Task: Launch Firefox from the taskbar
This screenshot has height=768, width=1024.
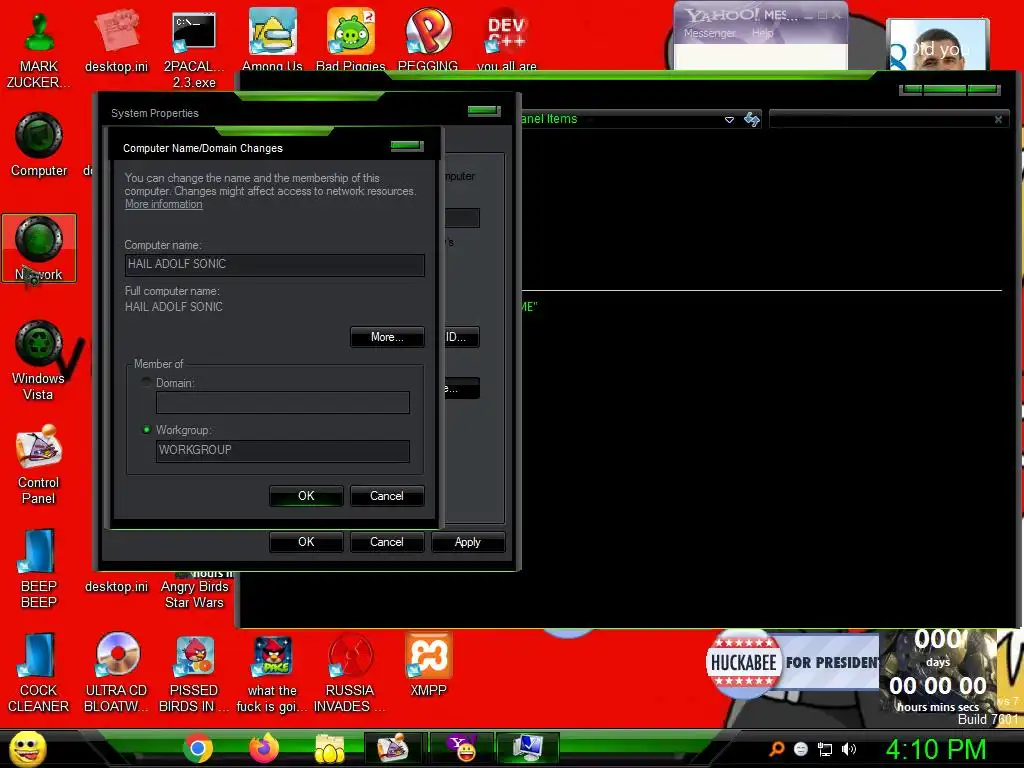Action: click(264, 748)
